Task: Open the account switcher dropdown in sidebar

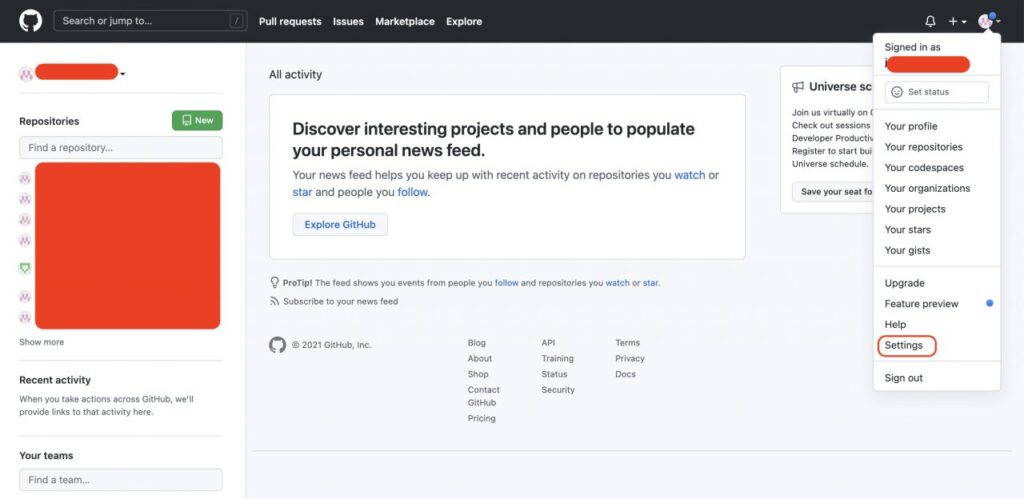Action: click(122, 73)
